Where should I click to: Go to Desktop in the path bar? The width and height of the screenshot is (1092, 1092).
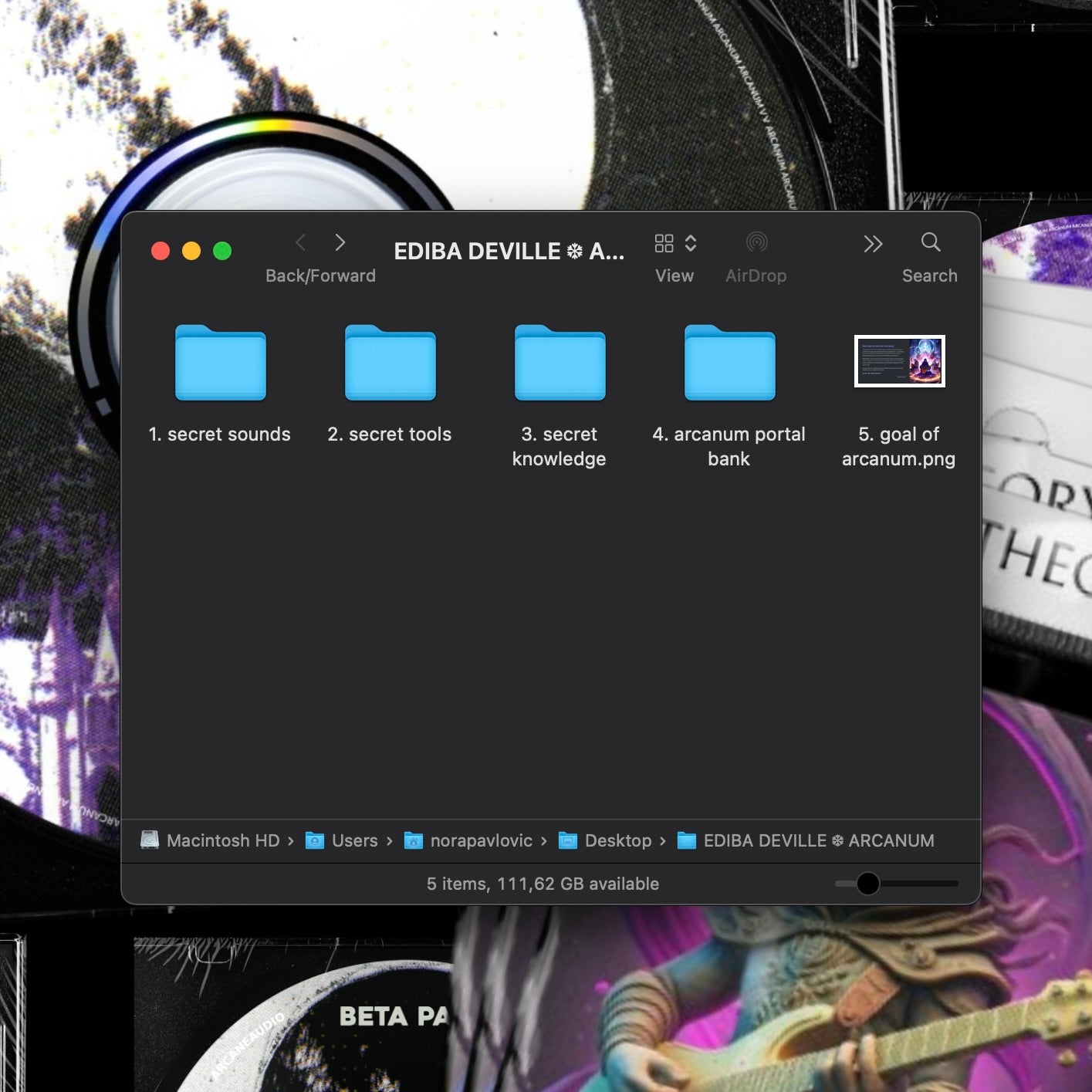[617, 840]
